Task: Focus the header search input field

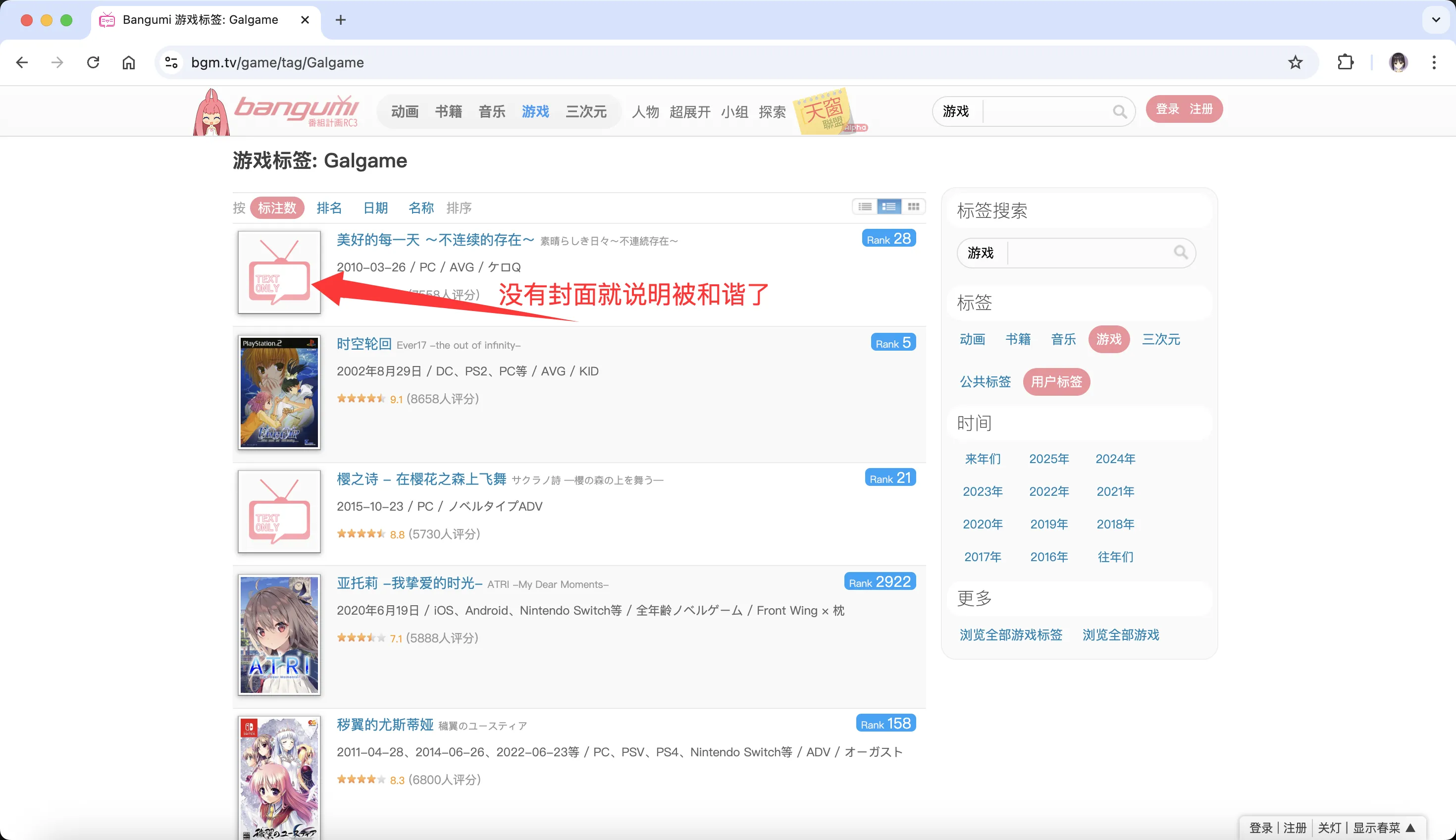Action: [x=1046, y=111]
